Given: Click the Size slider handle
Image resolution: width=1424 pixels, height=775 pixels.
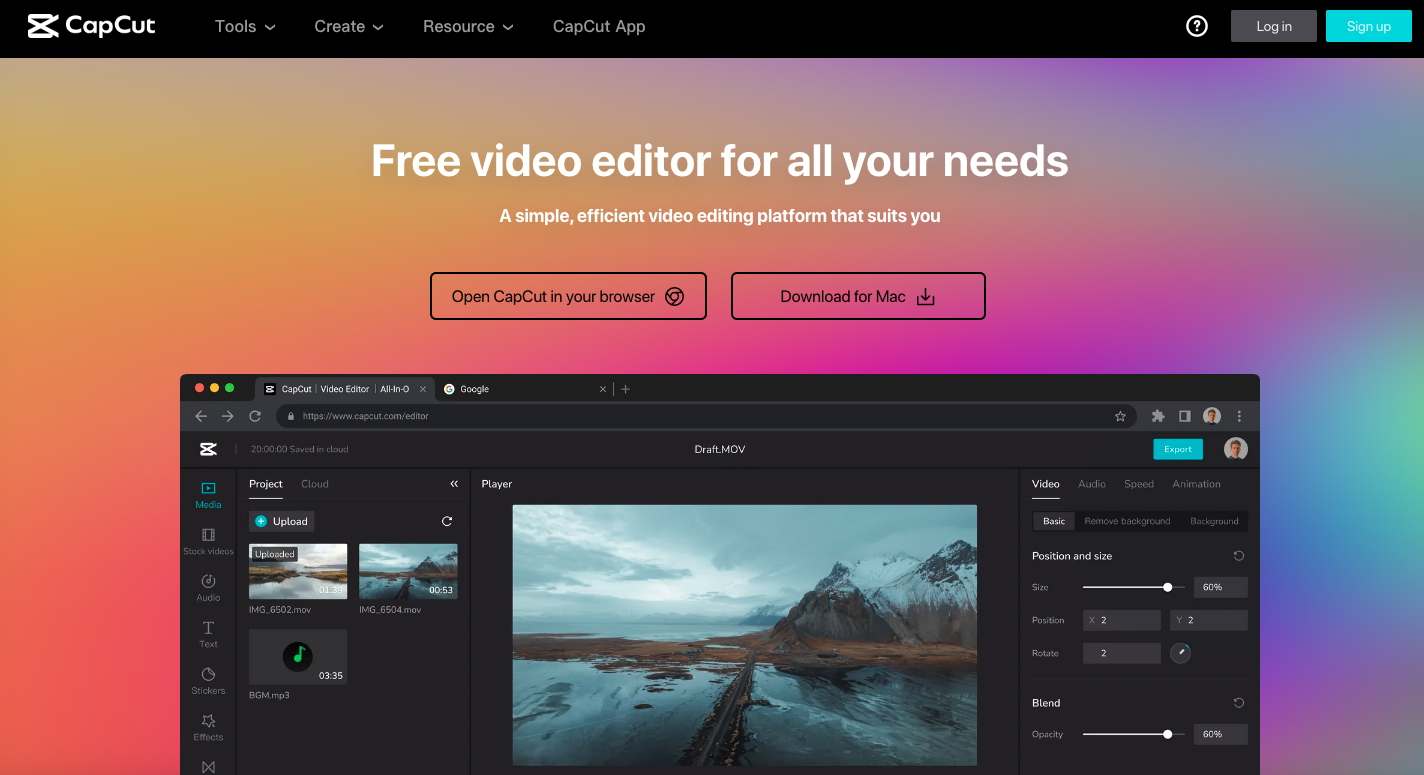Looking at the screenshot, I should point(1168,587).
